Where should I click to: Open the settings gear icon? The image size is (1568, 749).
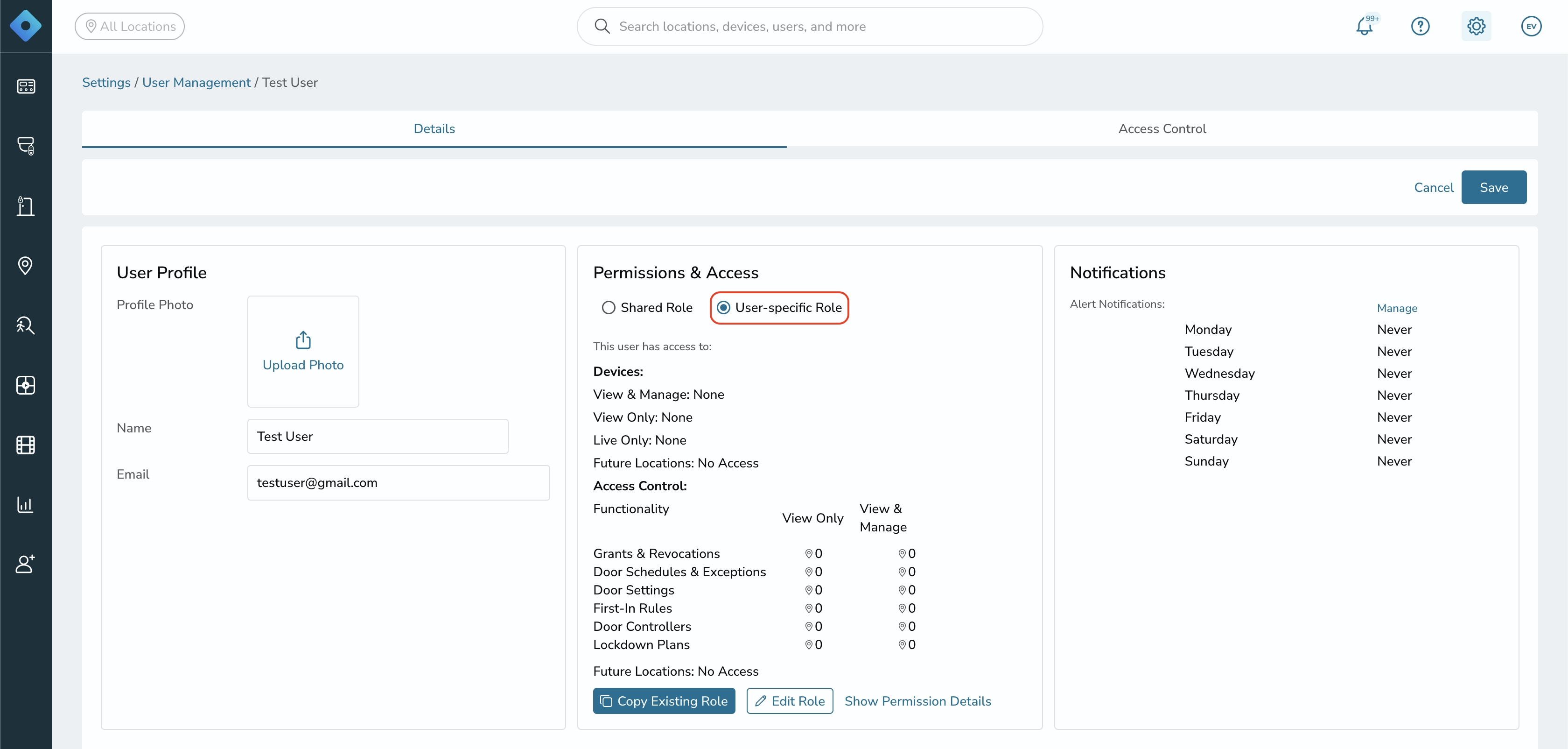tap(1476, 26)
